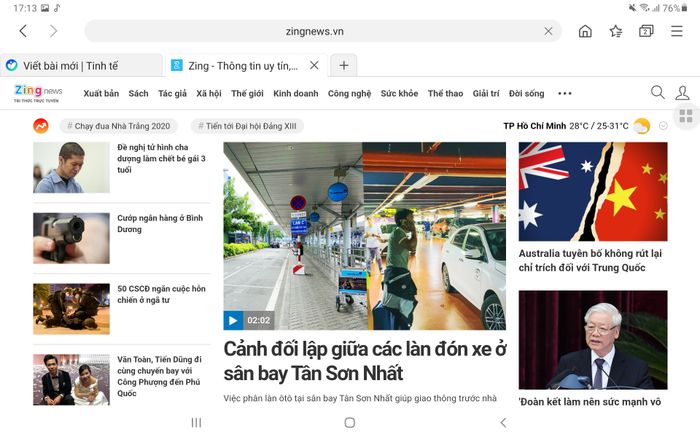Open the tab switcher showing 2 tabs
The image size is (700, 438).
(646, 31)
